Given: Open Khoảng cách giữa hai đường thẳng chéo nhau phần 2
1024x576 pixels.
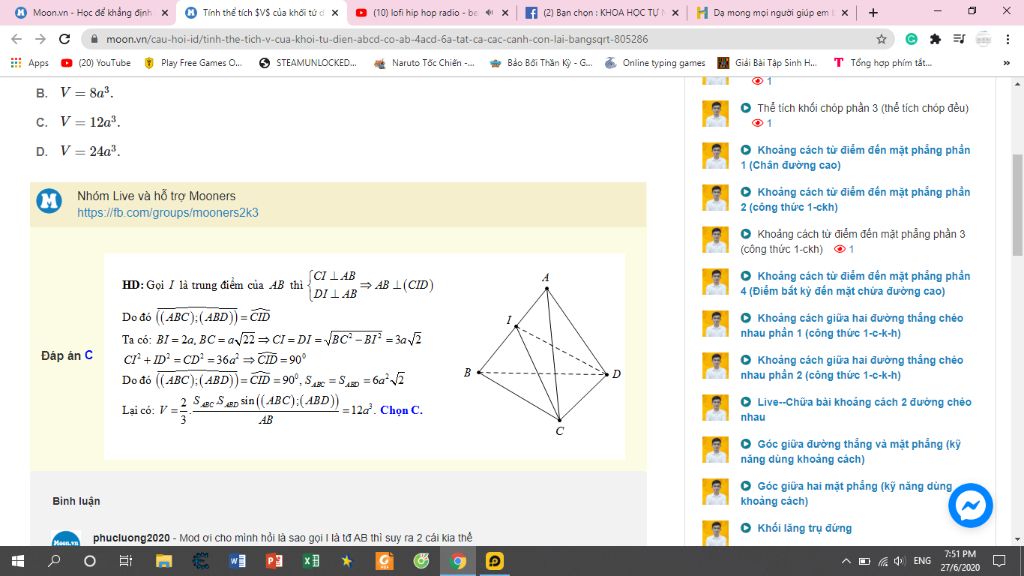Looking at the screenshot, I should (852, 367).
